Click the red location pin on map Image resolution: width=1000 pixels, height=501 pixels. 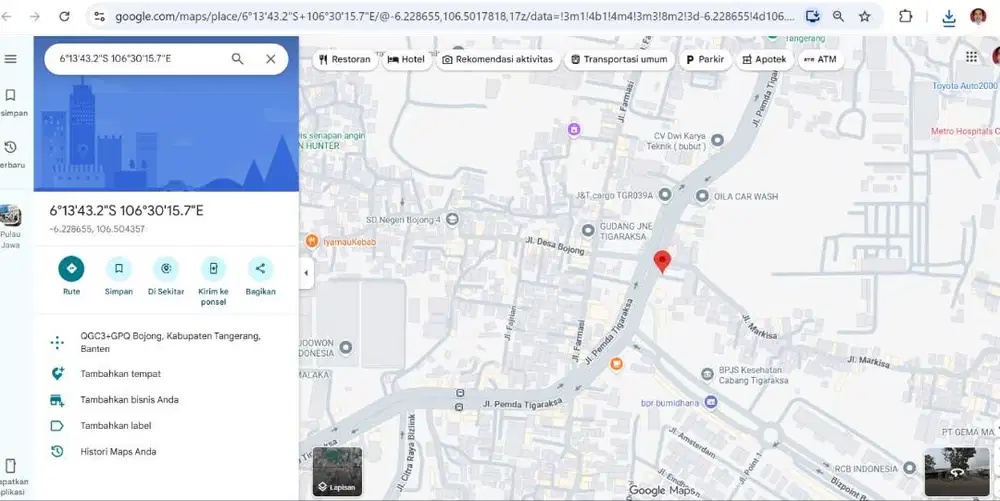(x=663, y=261)
